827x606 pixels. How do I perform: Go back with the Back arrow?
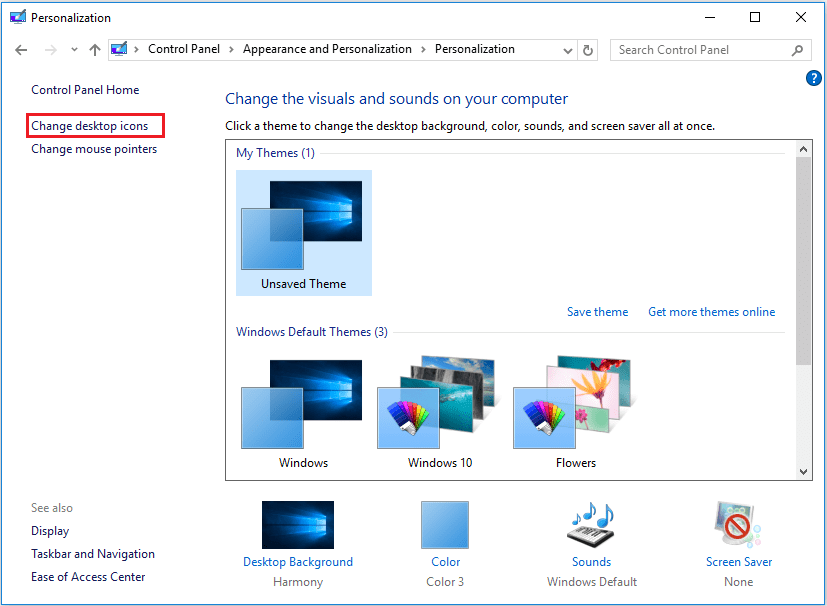coord(22,50)
